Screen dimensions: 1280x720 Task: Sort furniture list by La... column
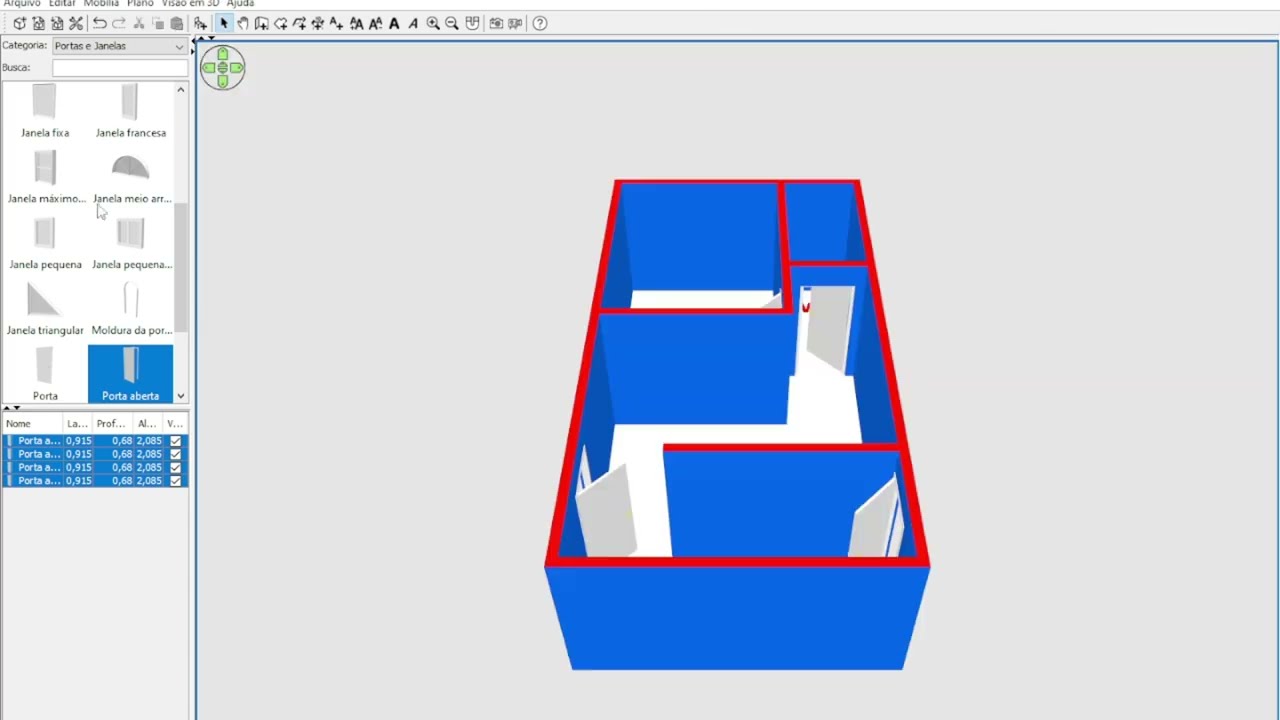point(78,424)
